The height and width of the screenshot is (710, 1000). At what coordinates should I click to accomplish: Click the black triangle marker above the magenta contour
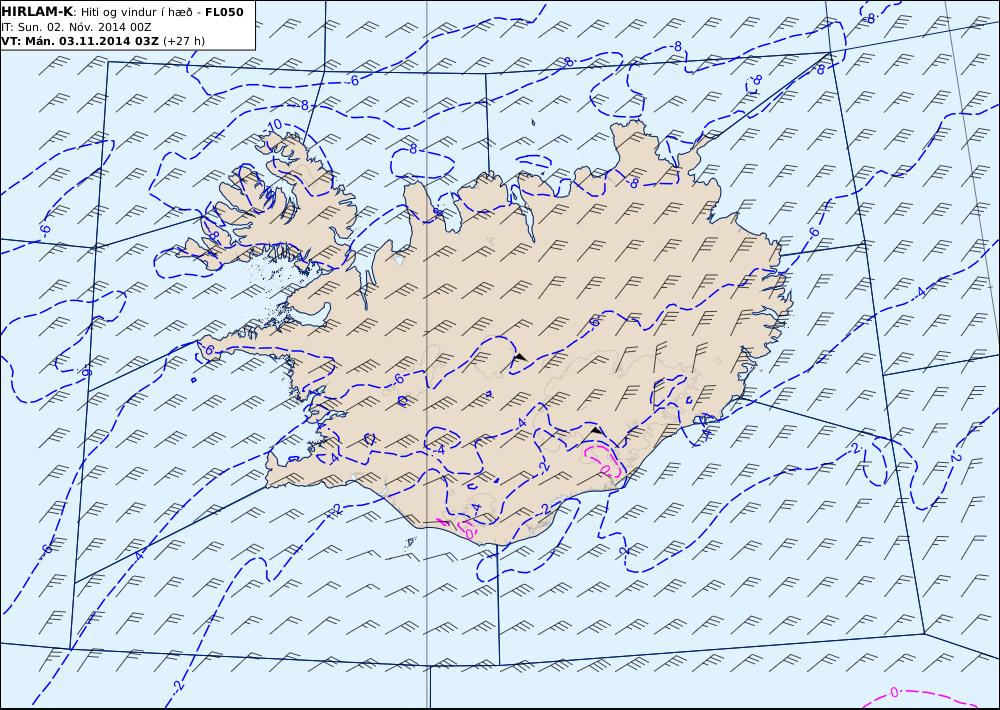[x=596, y=431]
